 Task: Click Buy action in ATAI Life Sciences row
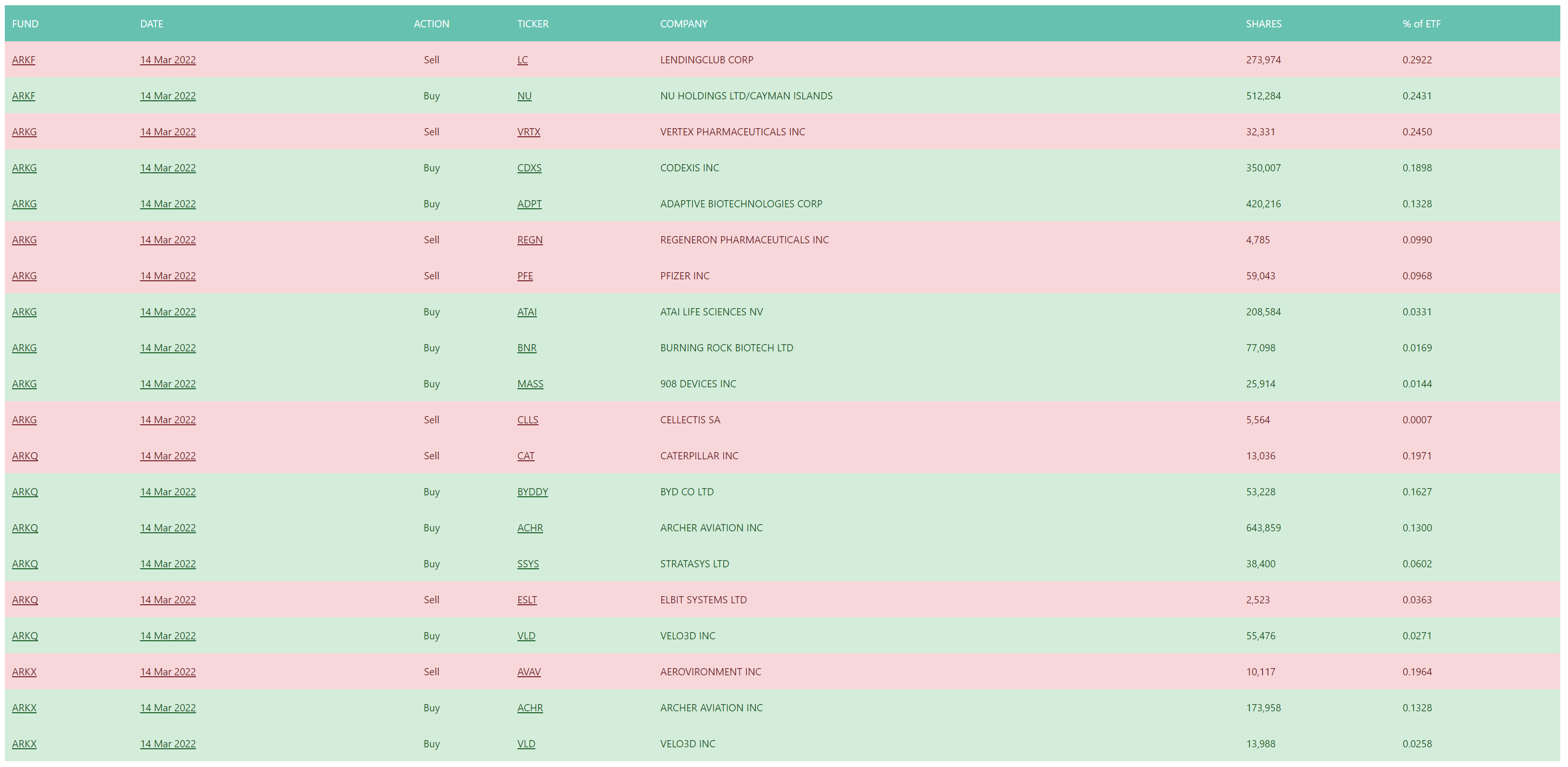[x=432, y=312]
